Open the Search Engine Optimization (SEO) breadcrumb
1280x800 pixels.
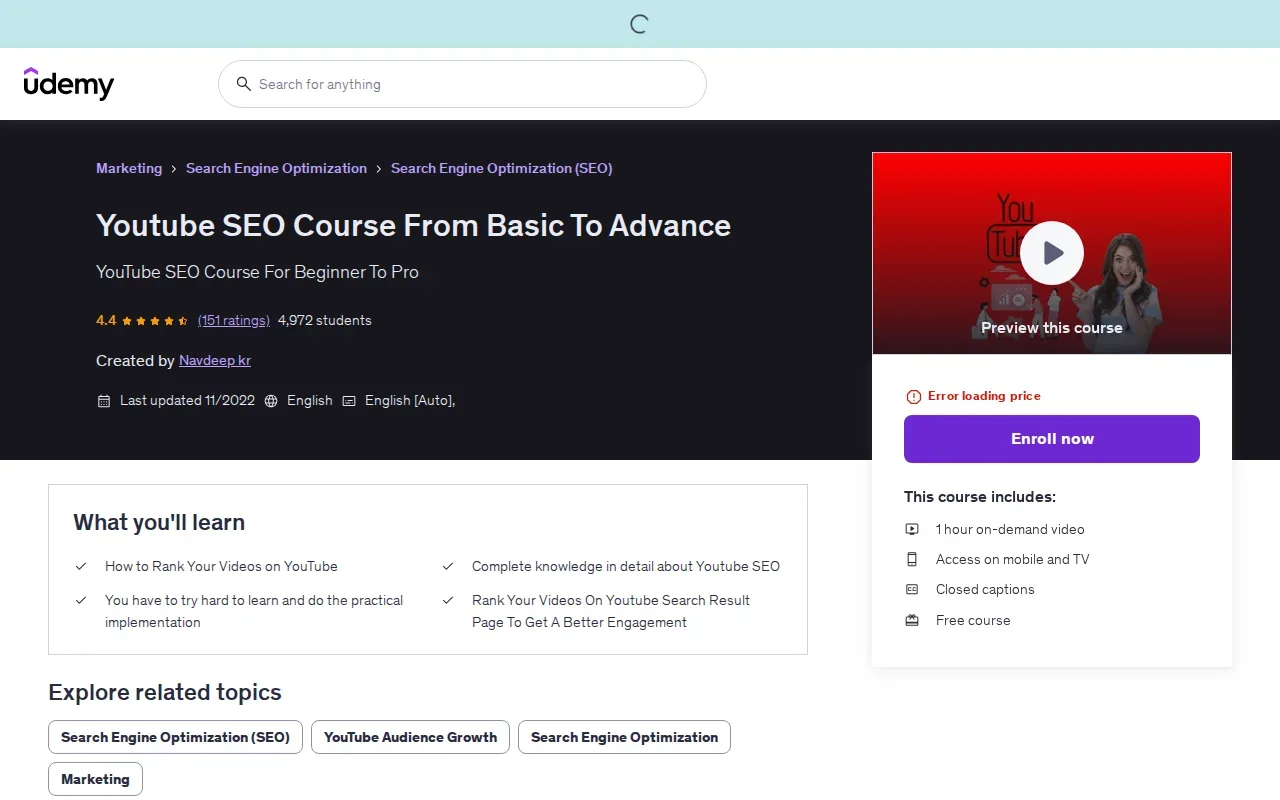tap(501, 168)
